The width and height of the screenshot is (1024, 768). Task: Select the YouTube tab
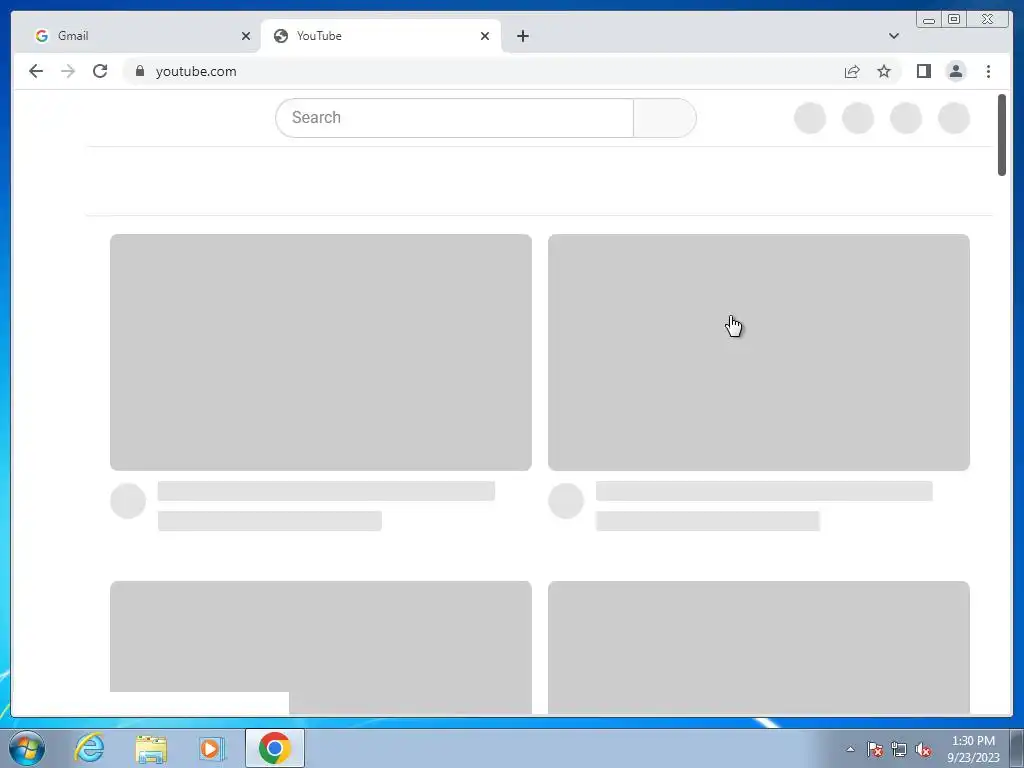381,36
